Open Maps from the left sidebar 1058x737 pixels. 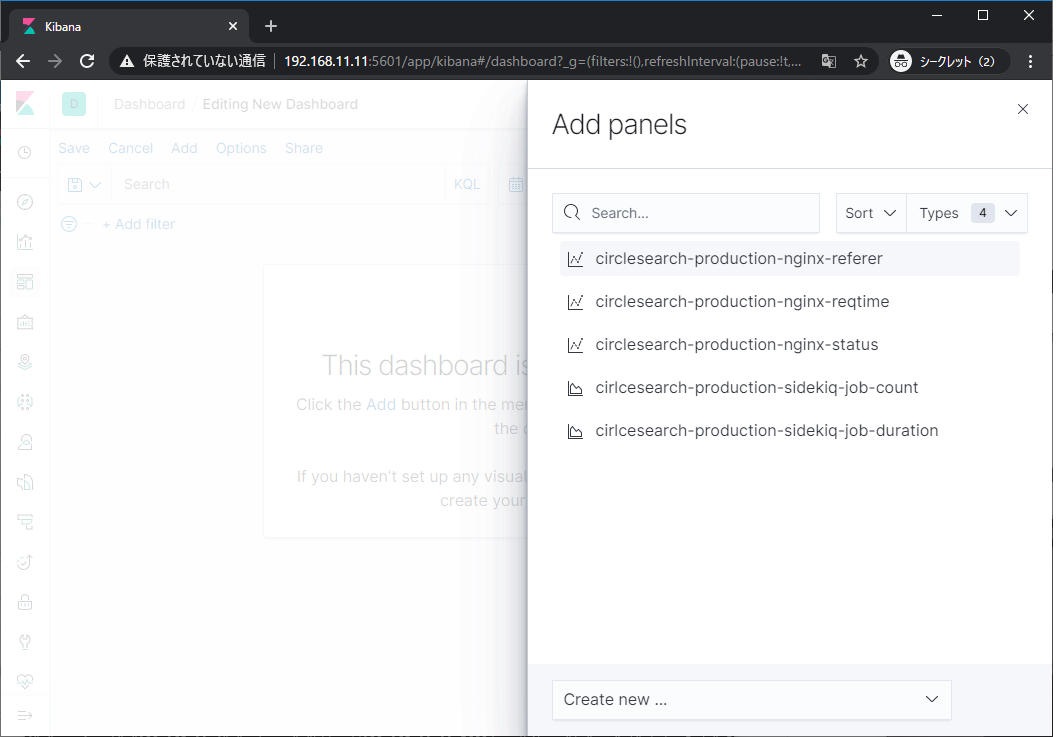[x=25, y=362]
